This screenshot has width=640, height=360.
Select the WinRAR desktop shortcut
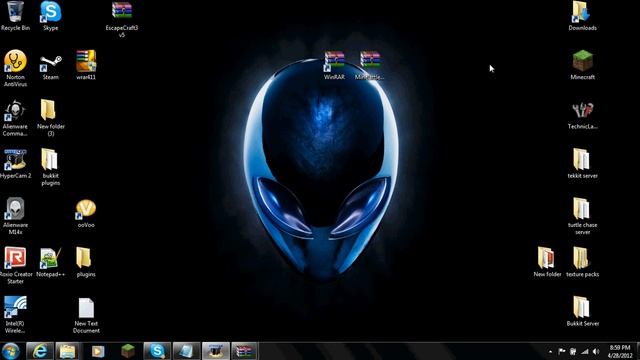point(334,65)
